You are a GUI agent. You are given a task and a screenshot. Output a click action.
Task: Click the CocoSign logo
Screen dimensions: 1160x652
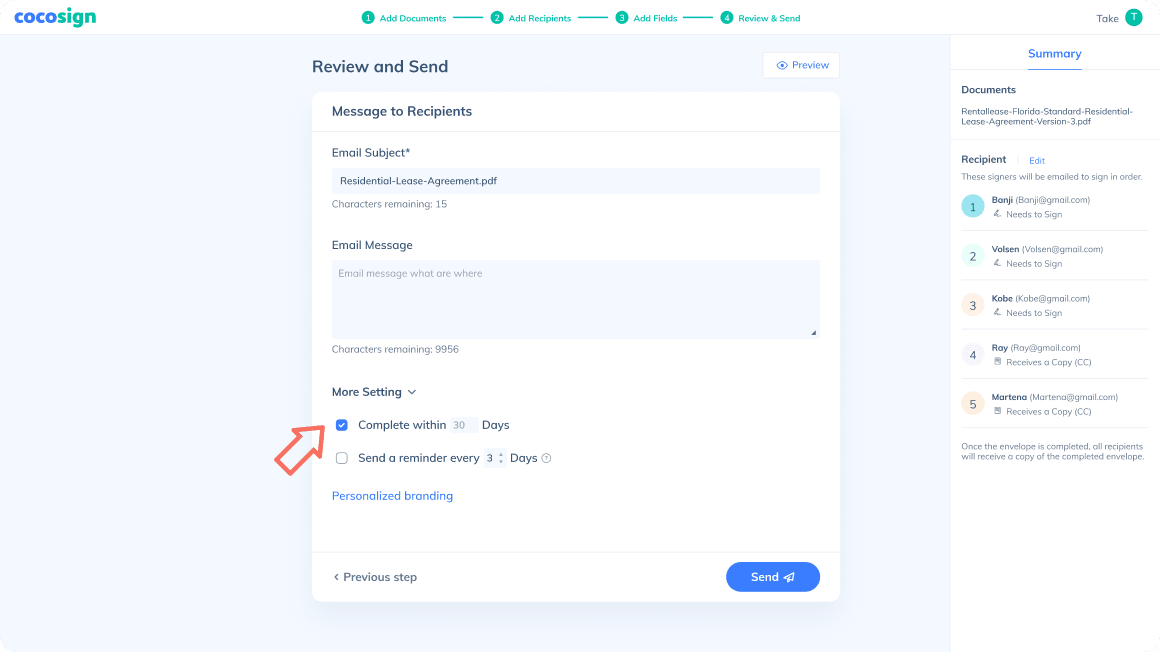pos(55,18)
